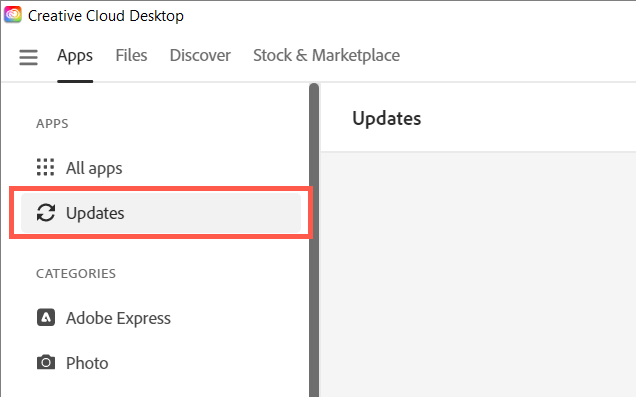
Task: Switch to the Apps tab
Action: click(75, 56)
